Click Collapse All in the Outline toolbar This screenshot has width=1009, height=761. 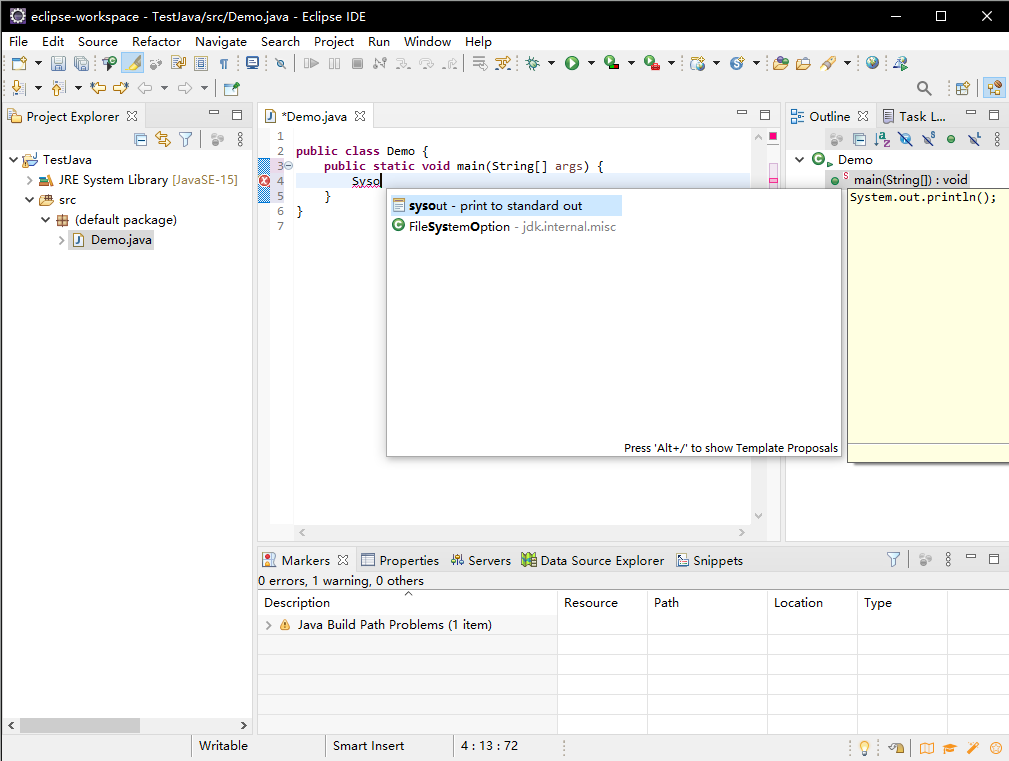[x=859, y=139]
